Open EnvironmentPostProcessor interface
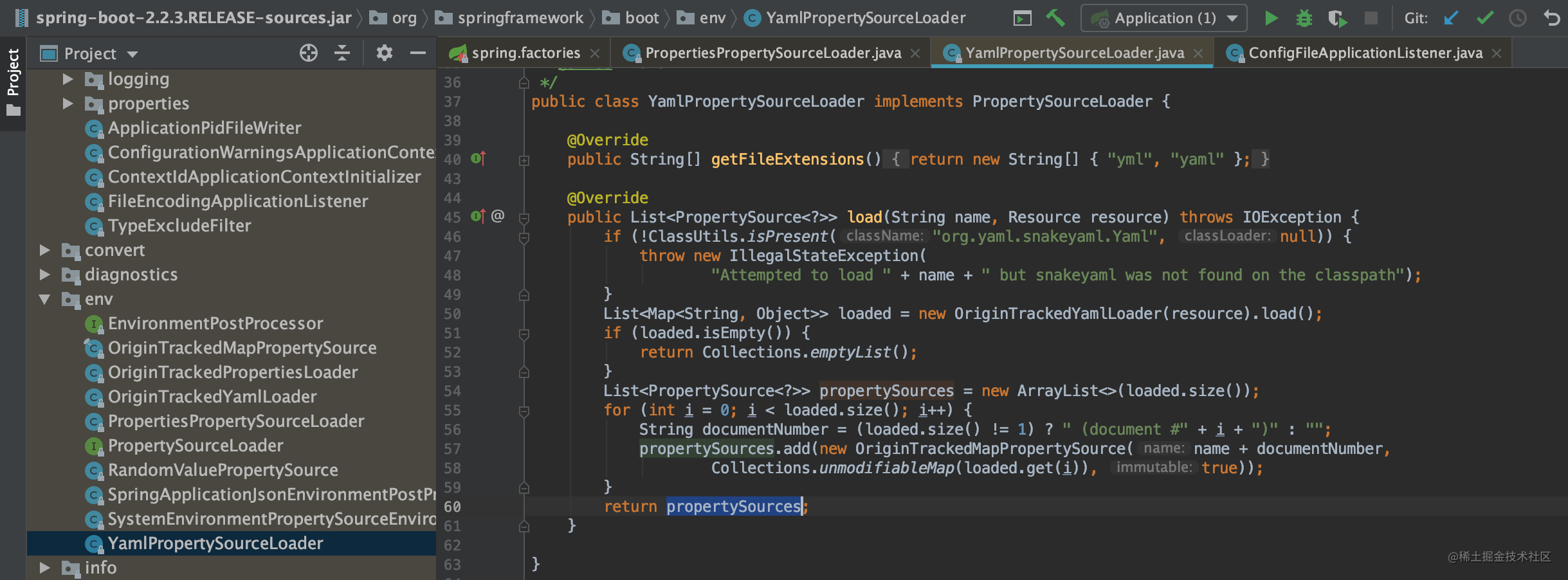Viewport: 1568px width, 580px height. (215, 323)
